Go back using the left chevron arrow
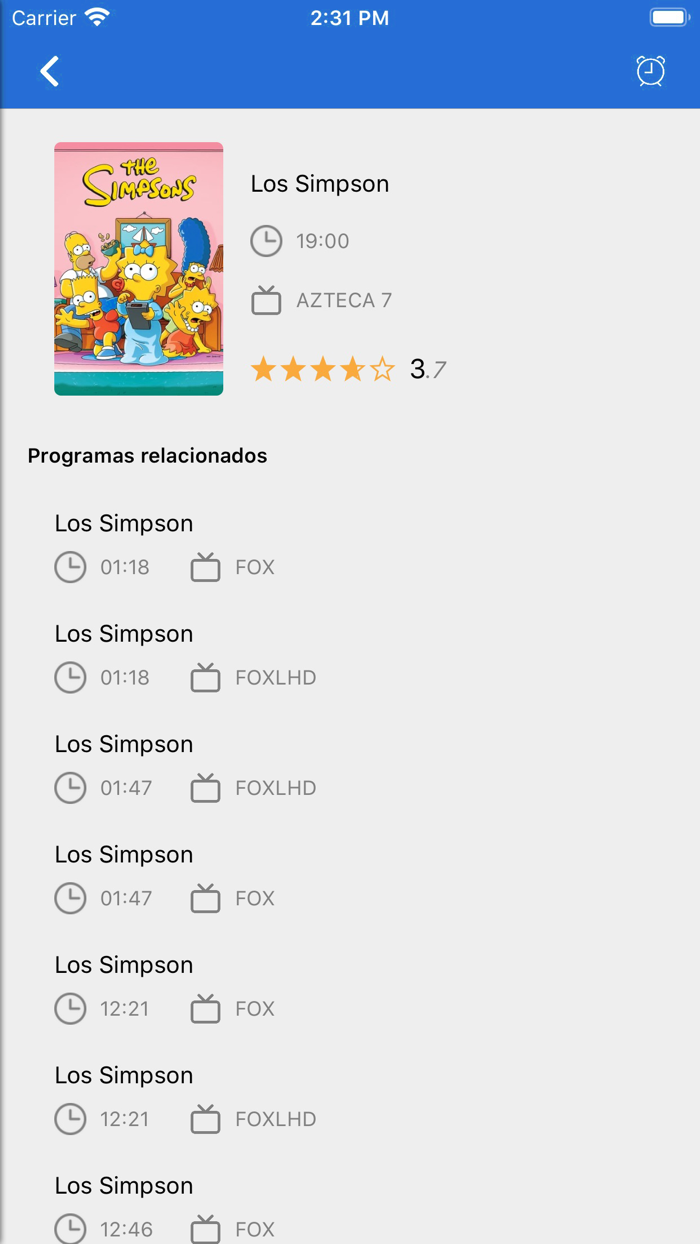The height and width of the screenshot is (1244, 700). [48, 71]
